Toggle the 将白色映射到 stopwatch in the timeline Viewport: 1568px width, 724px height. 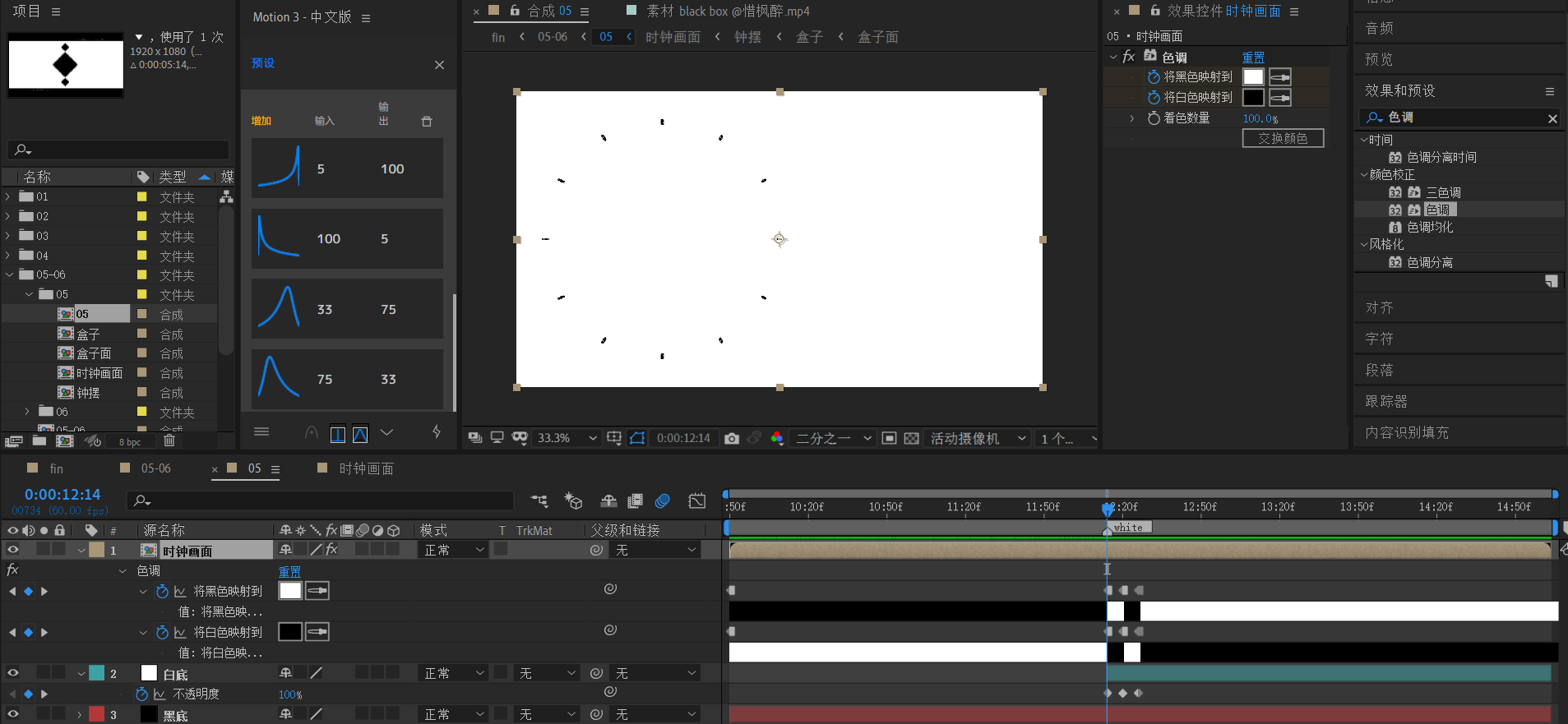pos(163,632)
